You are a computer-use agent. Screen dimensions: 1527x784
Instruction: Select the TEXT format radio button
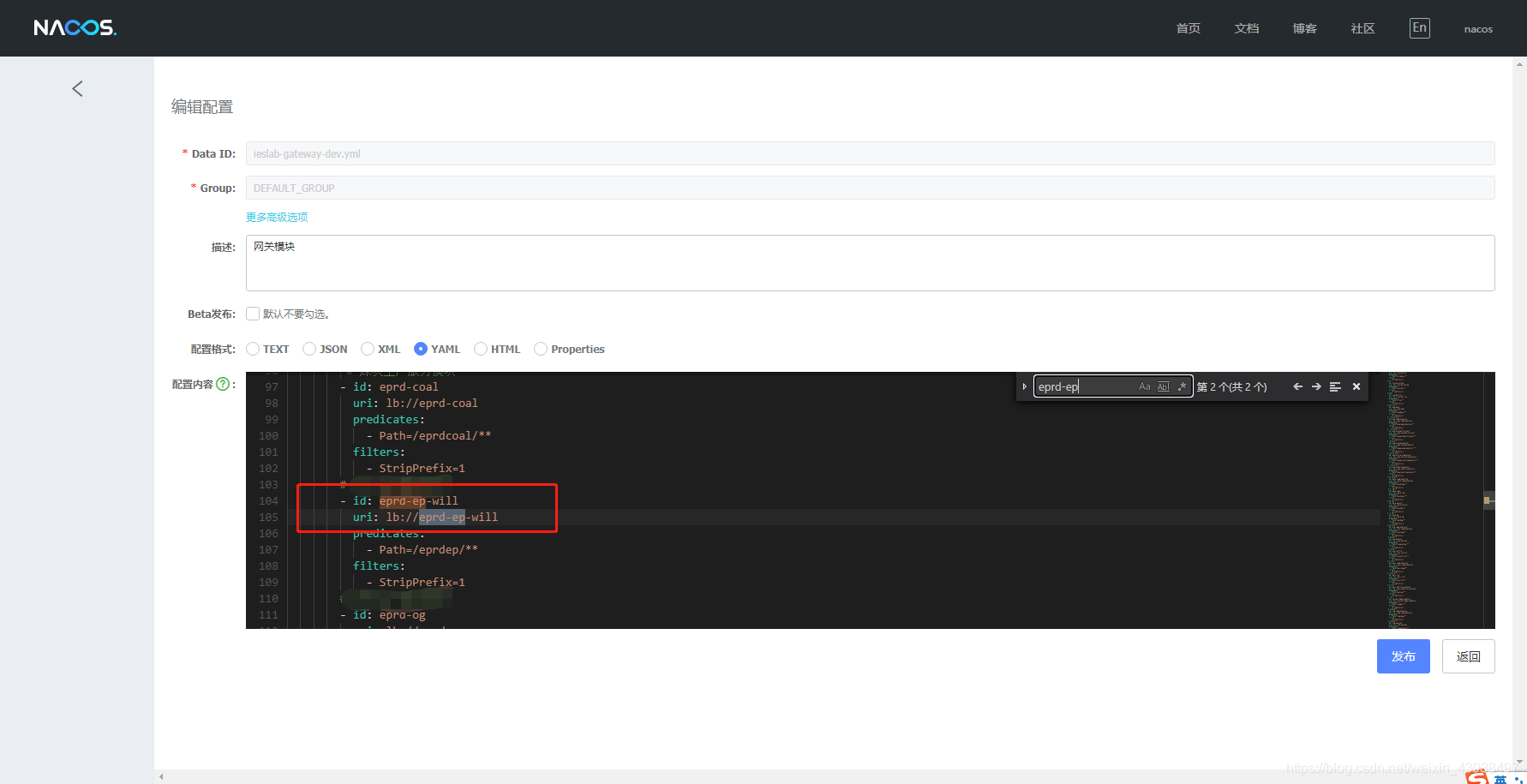click(x=253, y=349)
